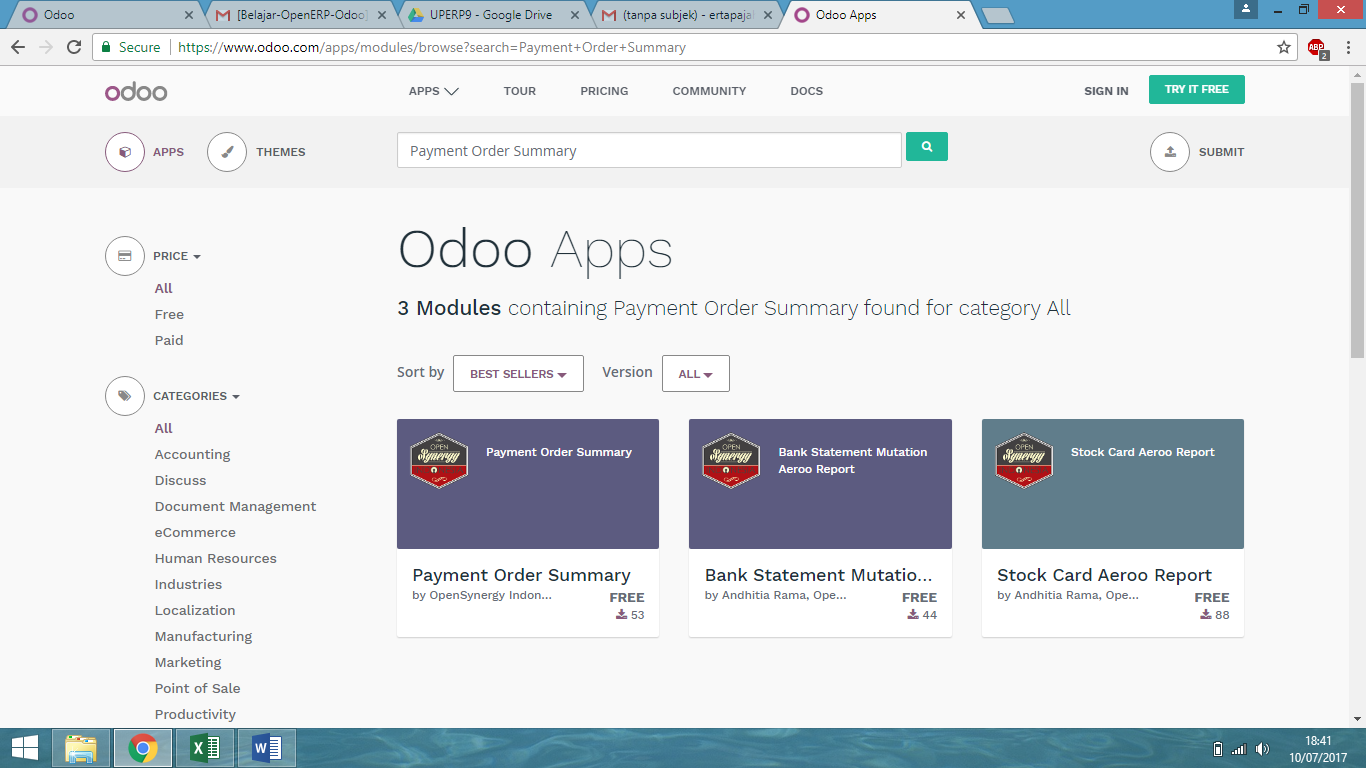1366x768 pixels.
Task: Open Chrome's three-dot menu
Action: point(1347,47)
